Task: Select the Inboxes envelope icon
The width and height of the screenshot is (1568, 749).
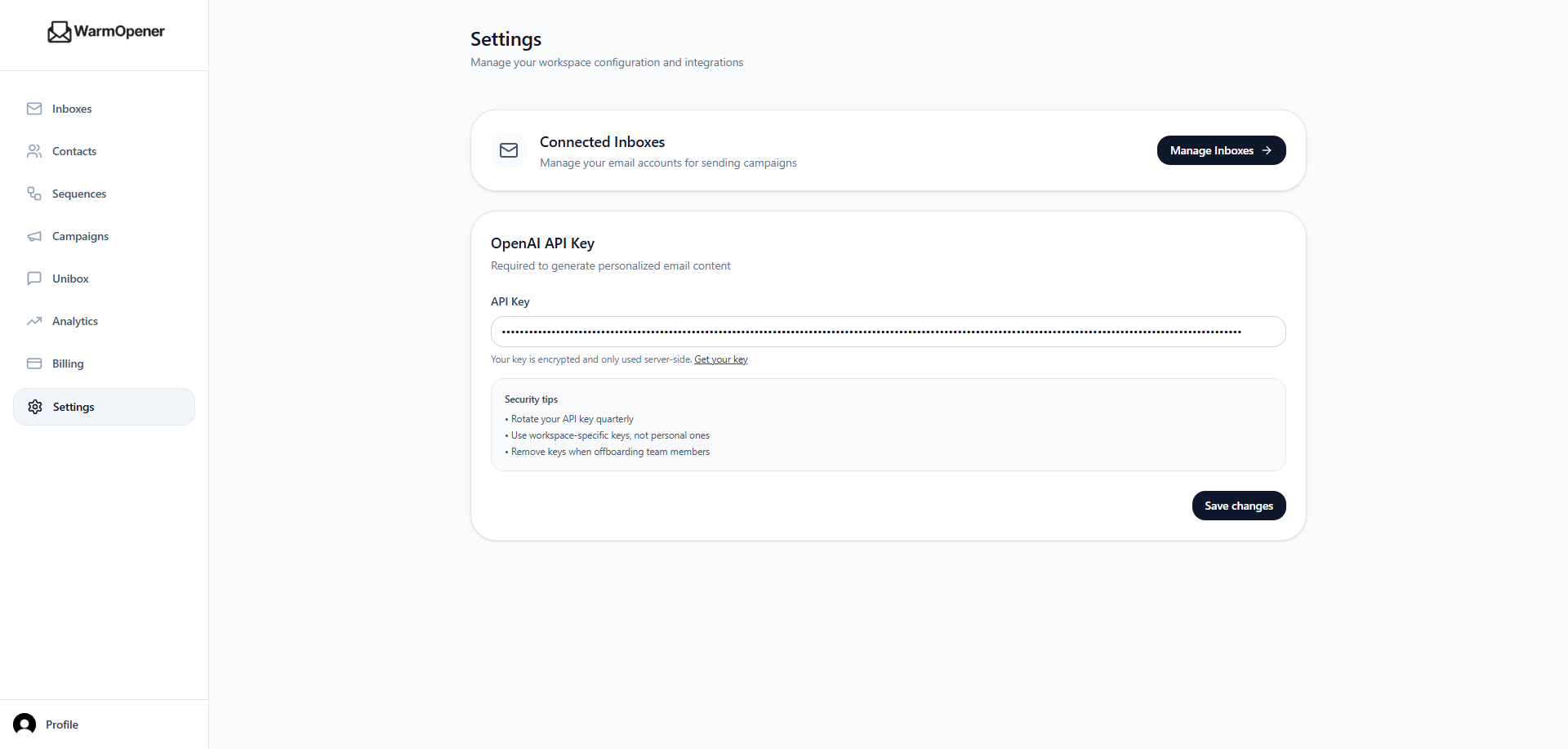Action: [34, 108]
